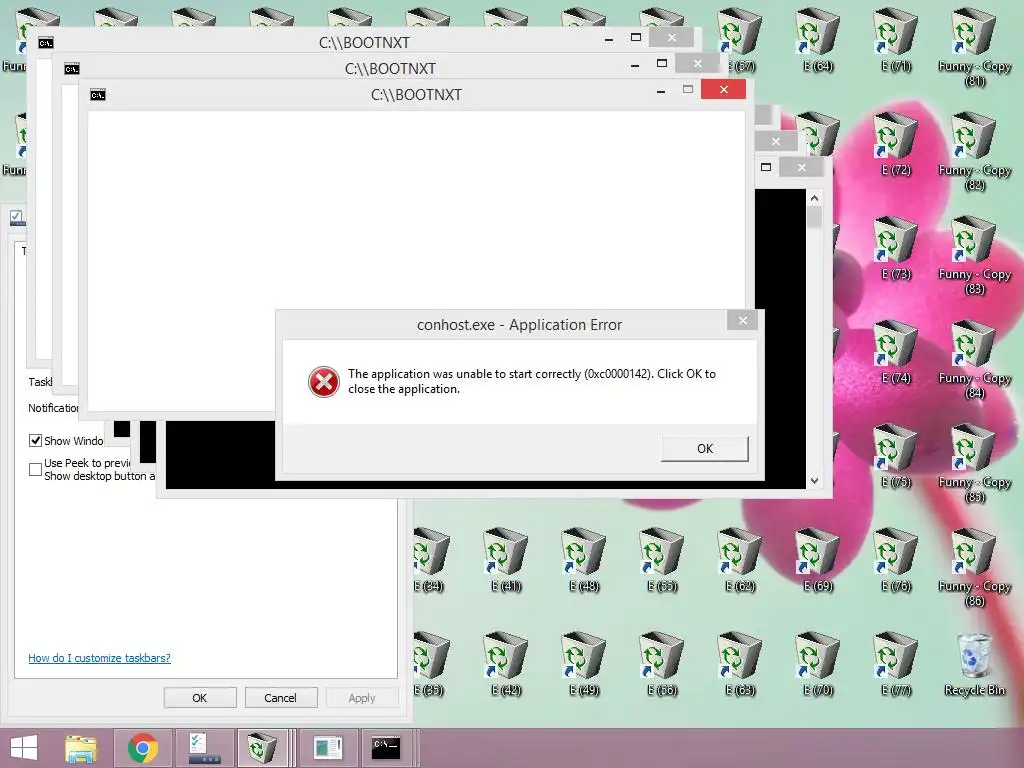This screenshot has width=1024, height=768.
Task: Click the console window scrollbar thumb
Action: [814, 217]
